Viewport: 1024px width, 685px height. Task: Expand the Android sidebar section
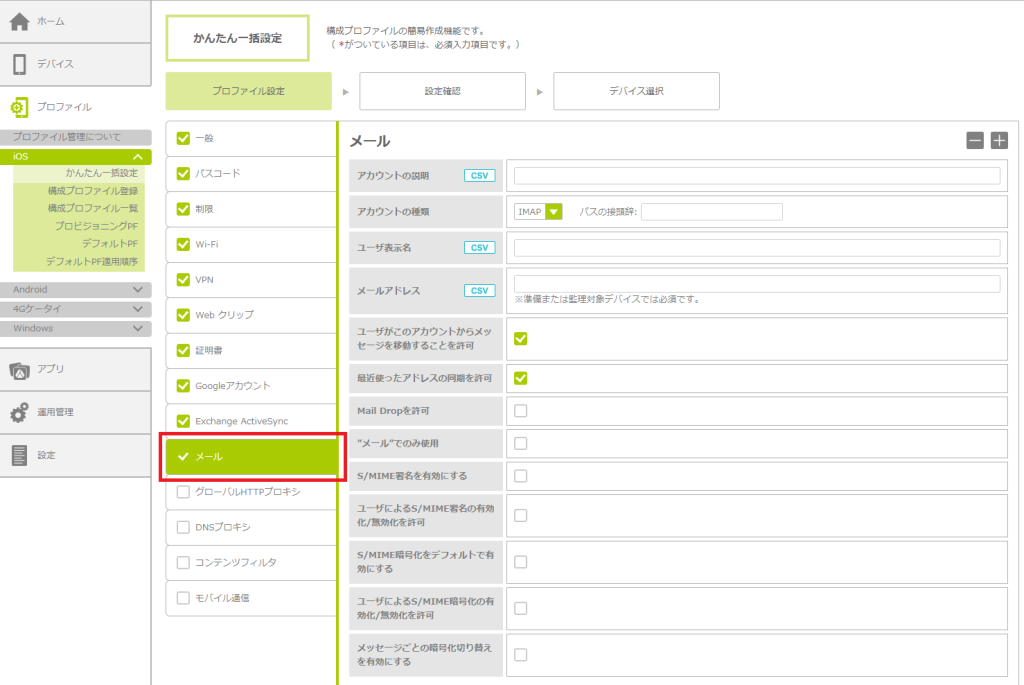coord(137,290)
